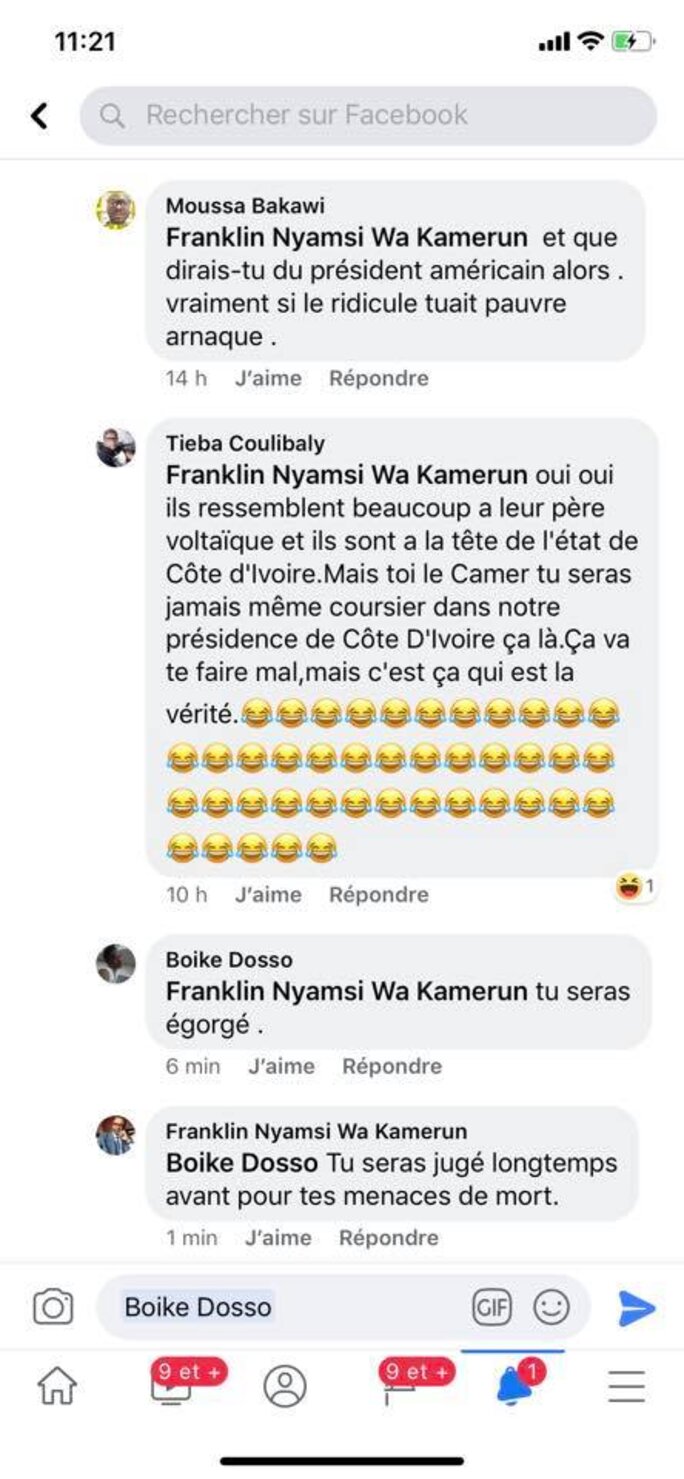The width and height of the screenshot is (684, 1479).
Task: Tap the reply text field with Boike Dosso
Action: point(290,1307)
